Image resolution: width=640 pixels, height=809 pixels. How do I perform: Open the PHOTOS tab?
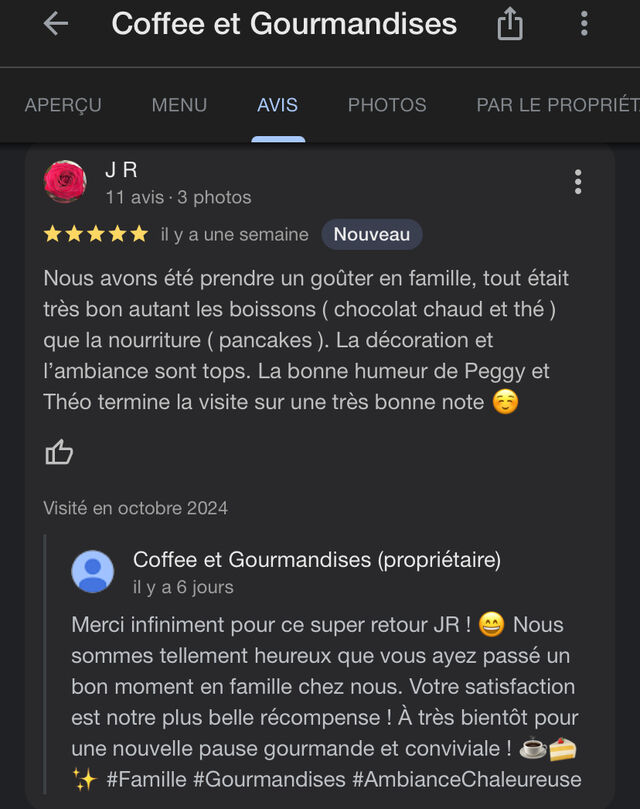(387, 105)
